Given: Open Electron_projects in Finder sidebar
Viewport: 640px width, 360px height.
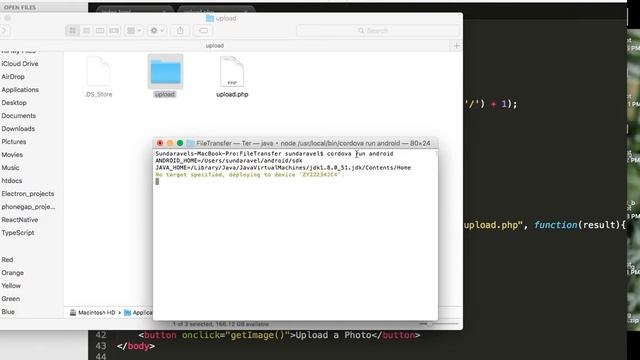Looking at the screenshot, I should [28, 194].
